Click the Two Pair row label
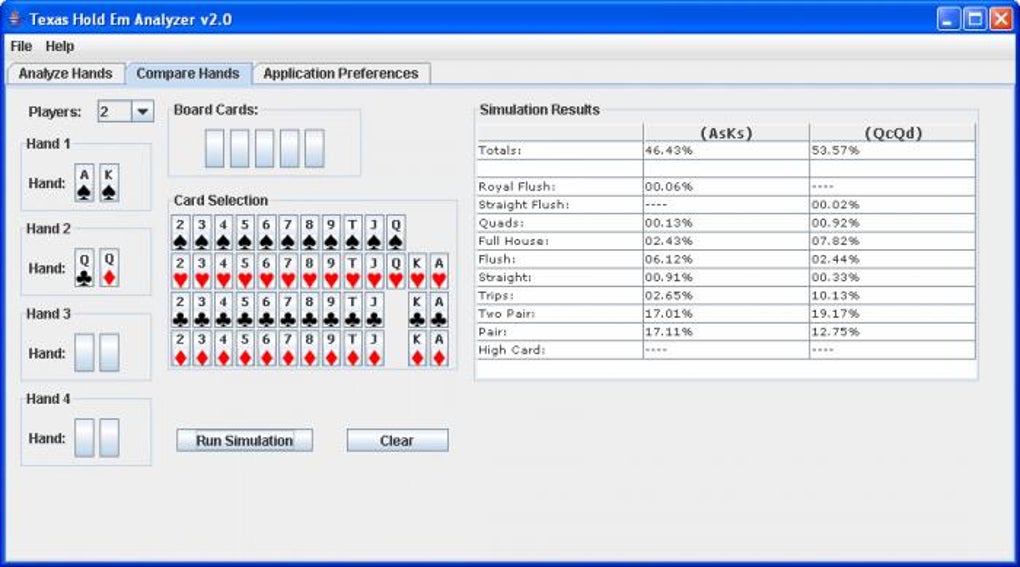The width and height of the screenshot is (1020, 567). click(506, 314)
